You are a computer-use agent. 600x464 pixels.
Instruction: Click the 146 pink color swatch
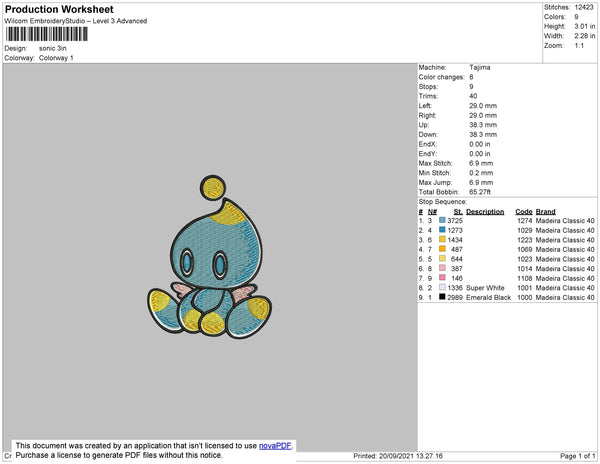(x=442, y=278)
